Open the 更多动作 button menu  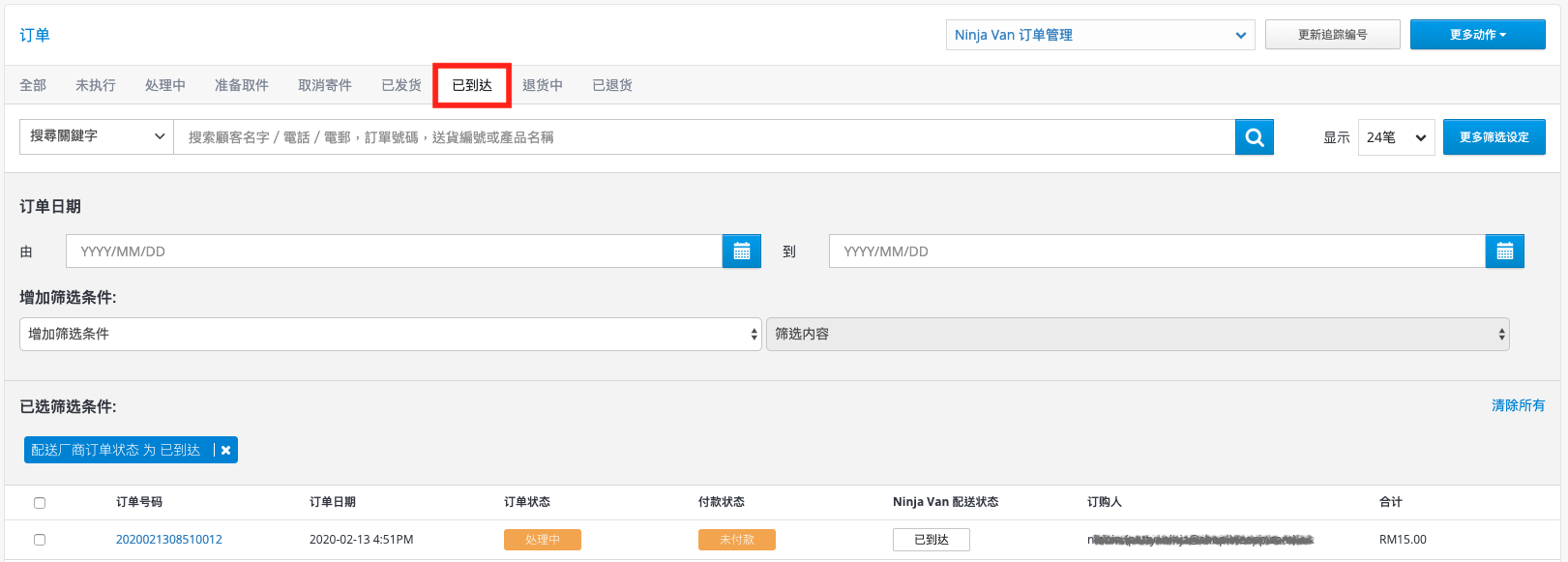coord(1478,35)
